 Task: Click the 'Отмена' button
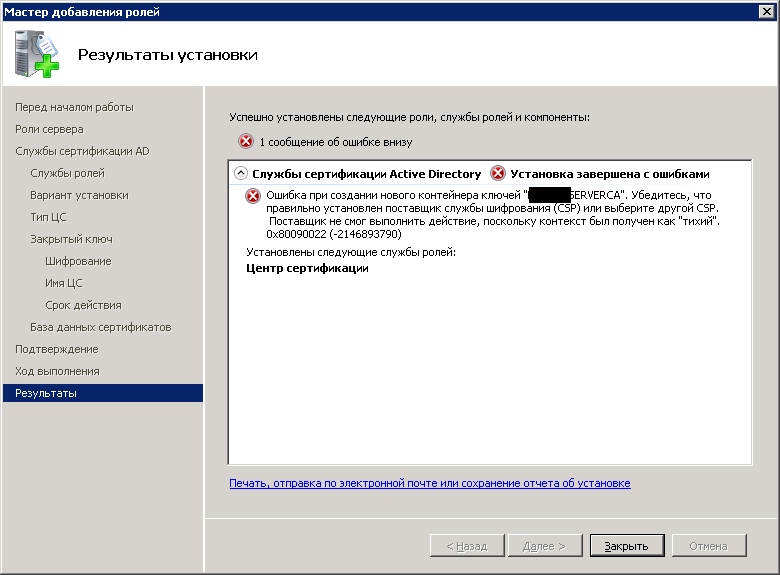pyautogui.click(x=708, y=546)
